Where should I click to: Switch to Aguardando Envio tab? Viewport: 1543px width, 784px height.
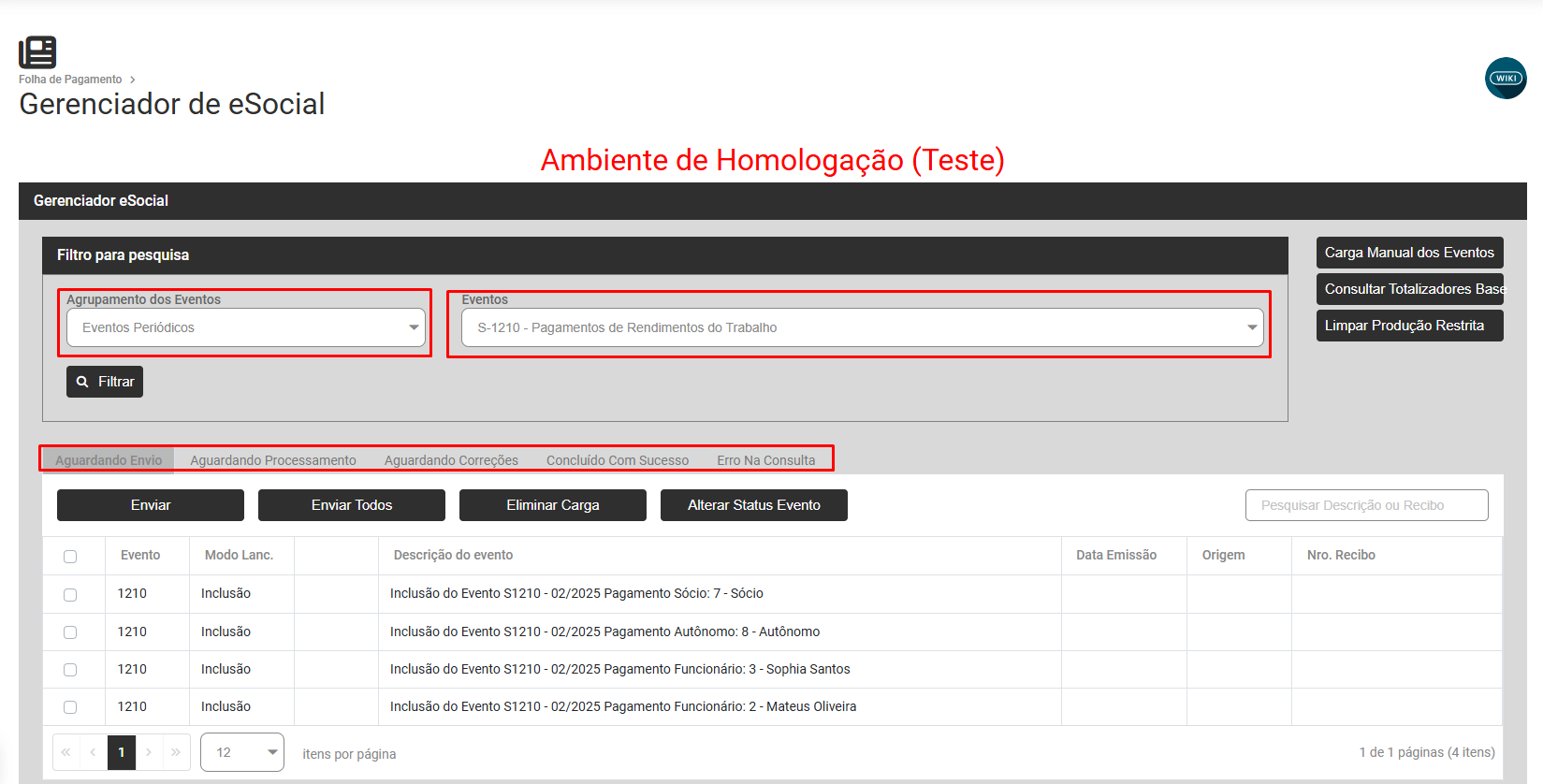coord(109,460)
